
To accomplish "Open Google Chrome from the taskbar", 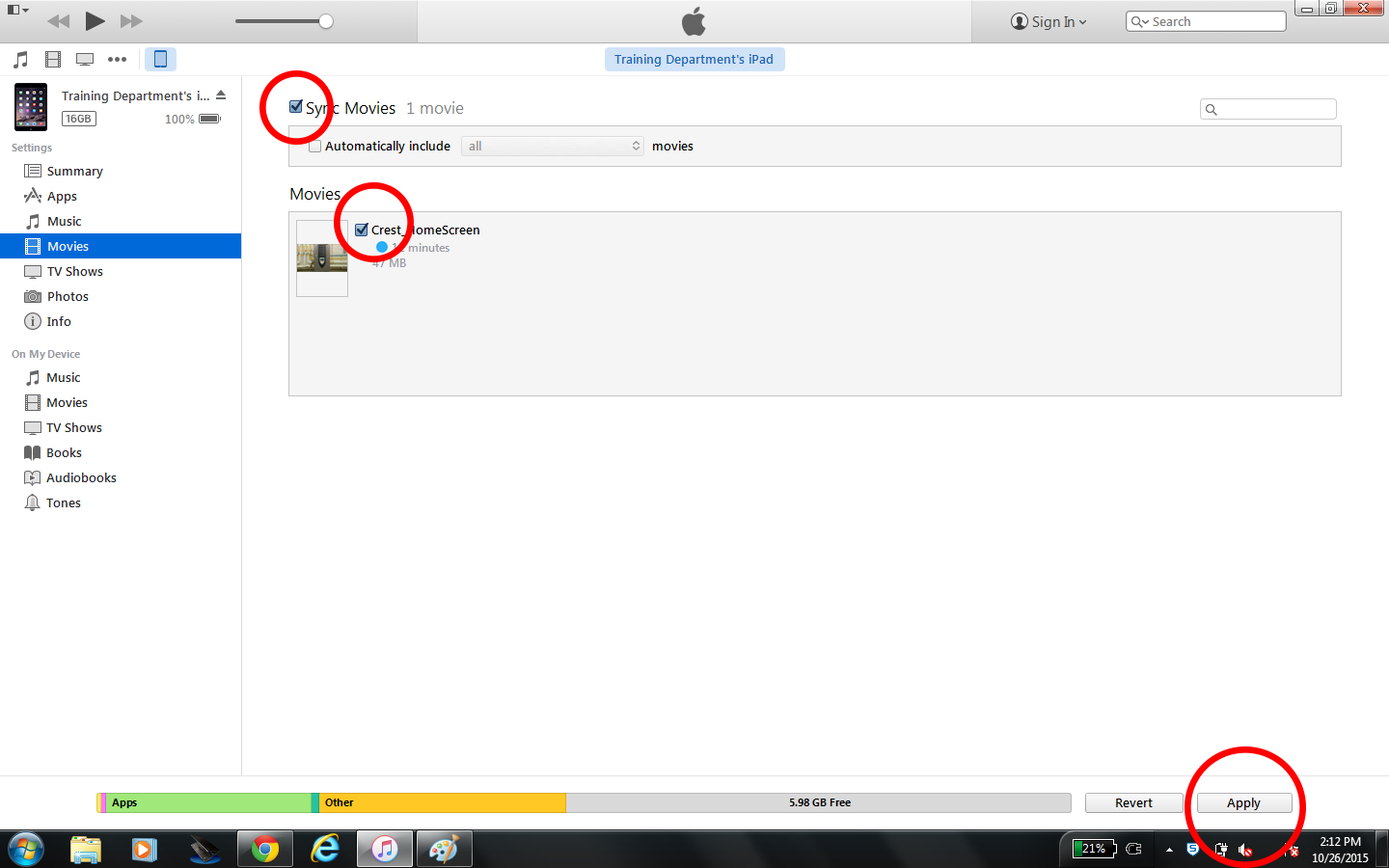I will coord(265,850).
